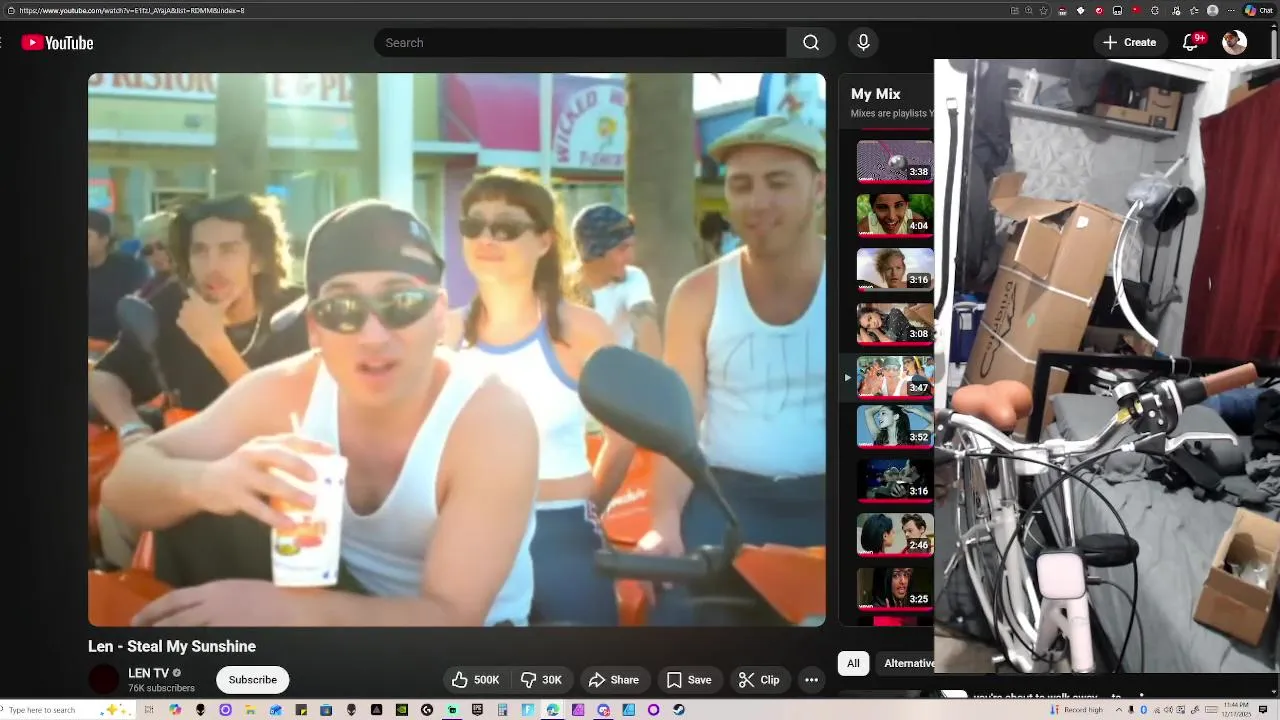Like the video showing 500K likes

tap(476, 680)
